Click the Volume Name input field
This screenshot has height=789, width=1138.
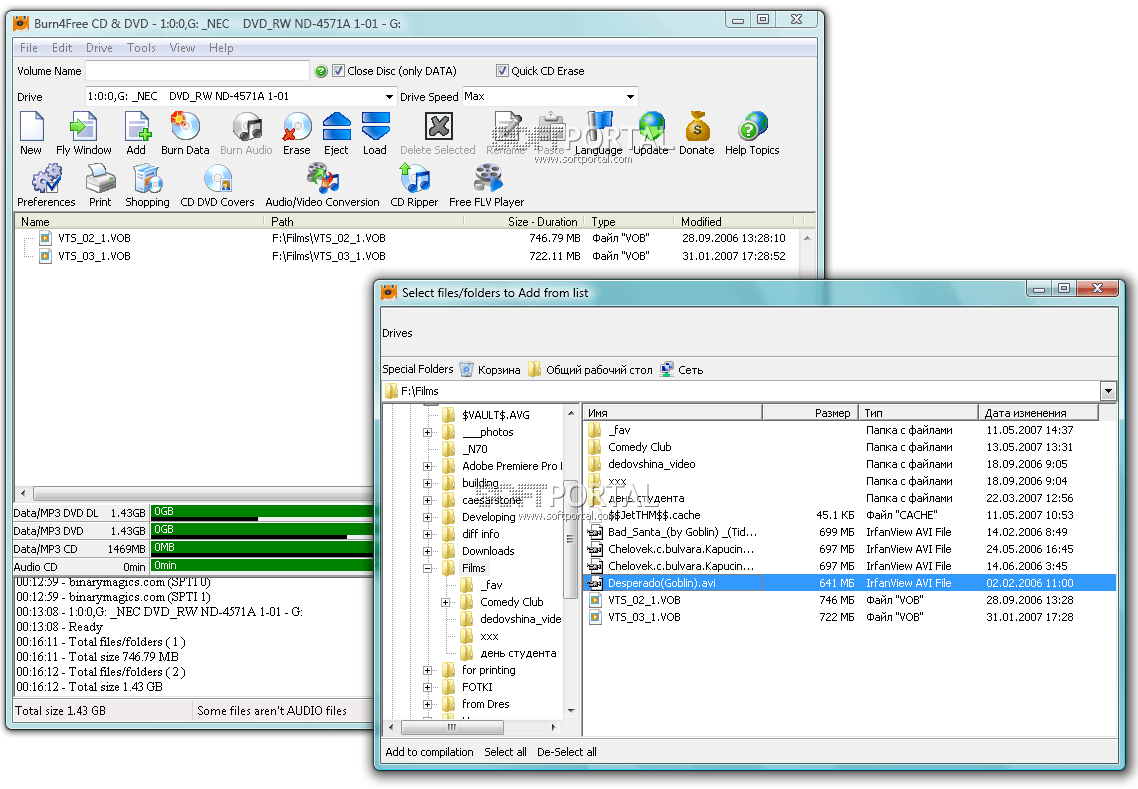click(197, 71)
